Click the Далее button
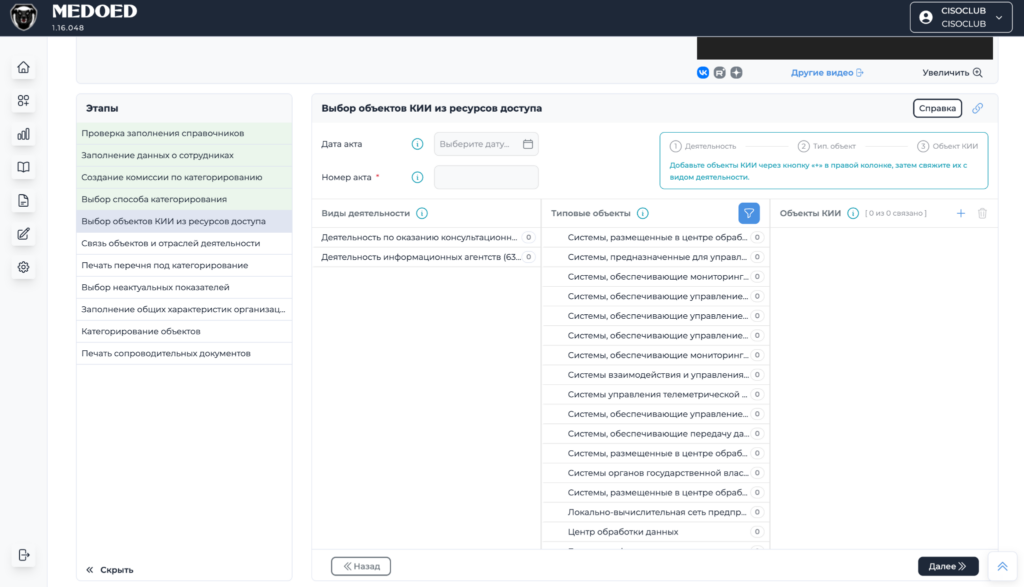Image resolution: width=1024 pixels, height=587 pixels. (948, 566)
